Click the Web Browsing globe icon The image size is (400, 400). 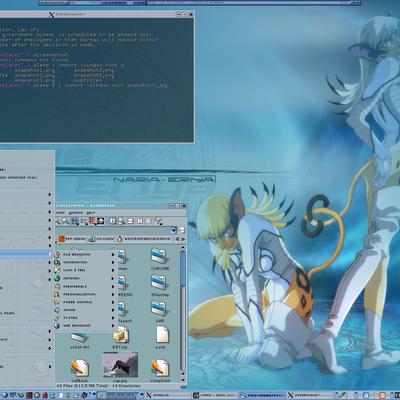57,326
